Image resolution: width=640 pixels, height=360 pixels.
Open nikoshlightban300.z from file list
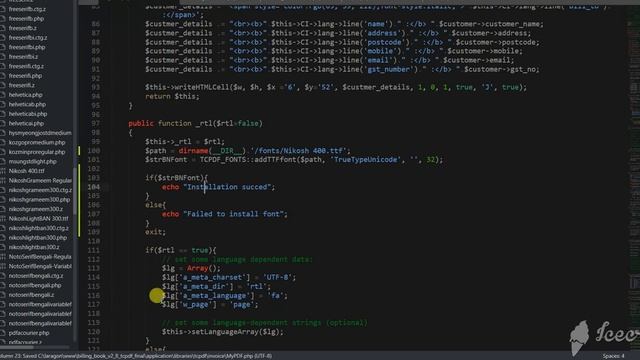click(34, 247)
